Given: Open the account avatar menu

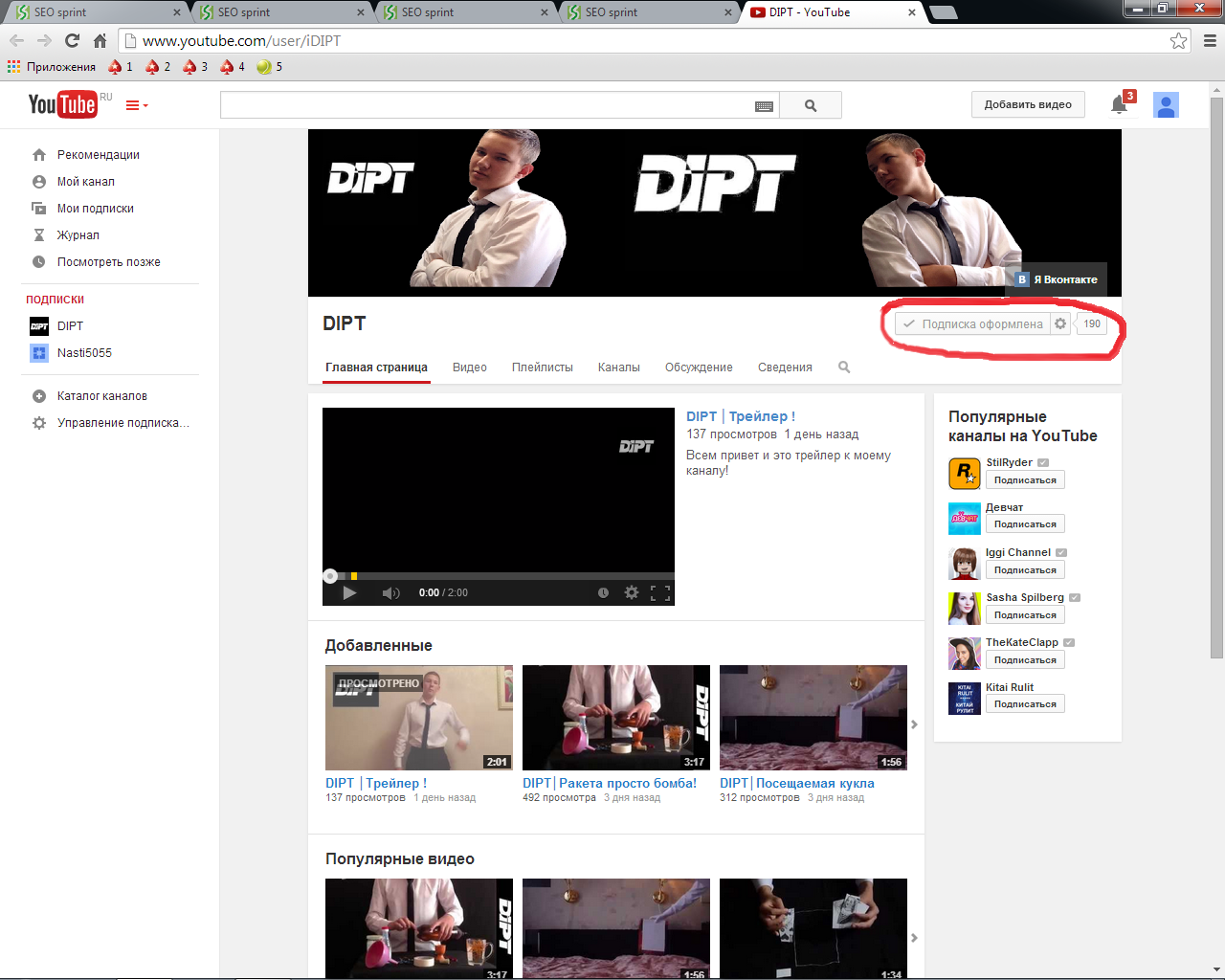Looking at the screenshot, I should click(x=1166, y=105).
